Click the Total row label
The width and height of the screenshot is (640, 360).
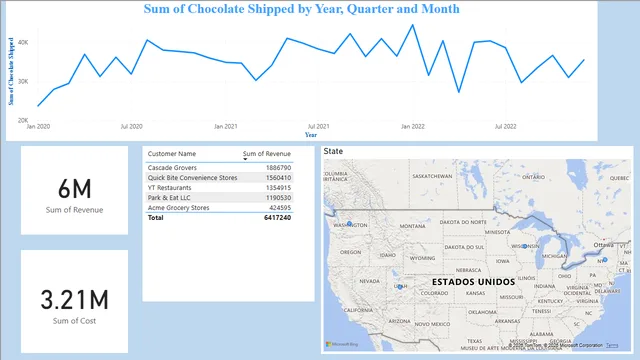[156, 218]
